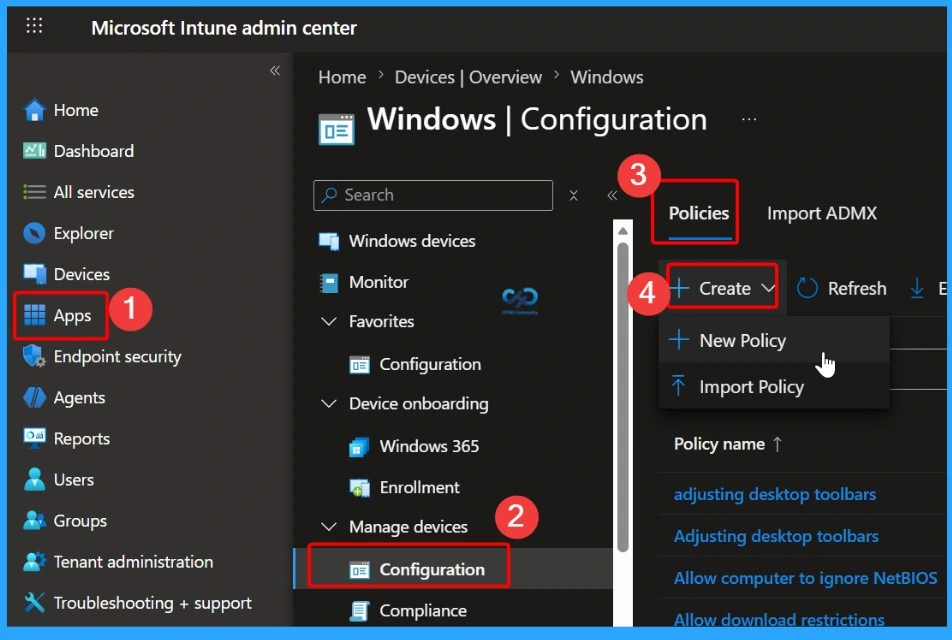Click the Endpoint security shield icon
952x640 pixels.
34,356
